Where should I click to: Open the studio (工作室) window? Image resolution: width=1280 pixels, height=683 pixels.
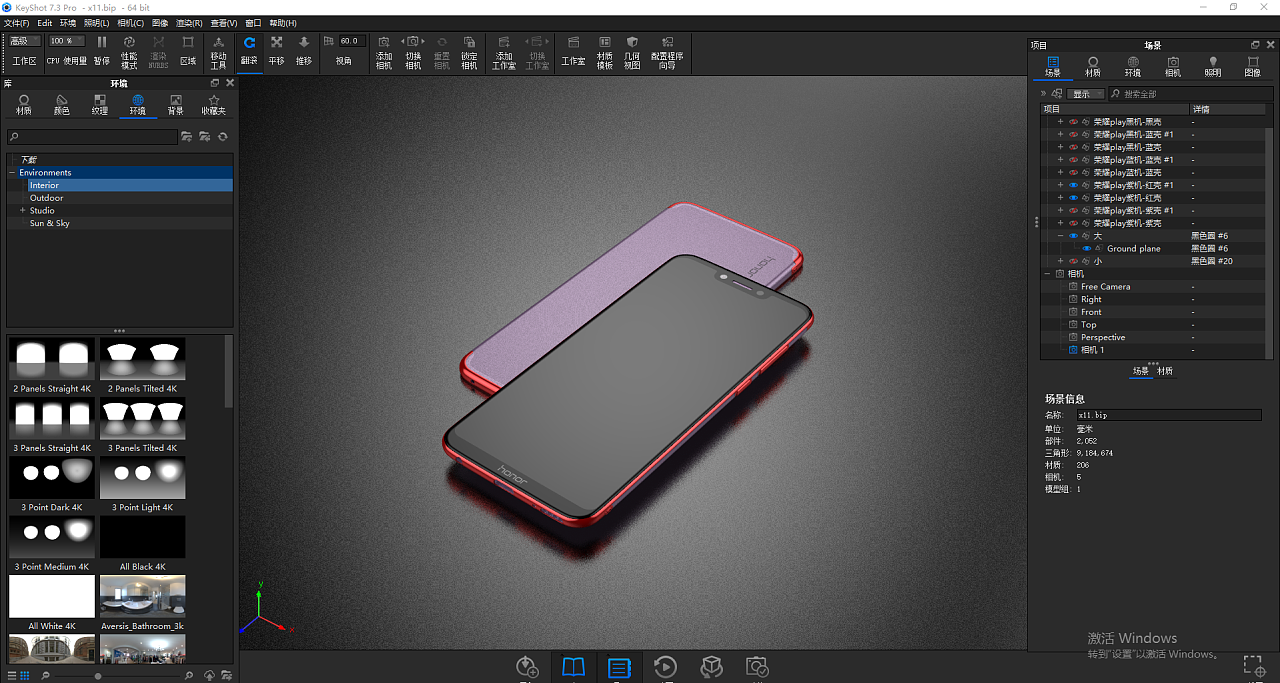click(x=573, y=49)
